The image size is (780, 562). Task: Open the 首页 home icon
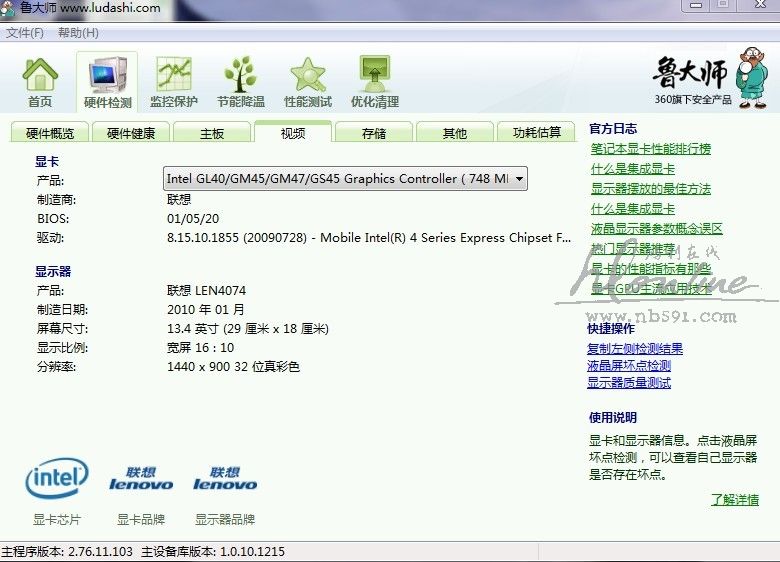coord(40,82)
